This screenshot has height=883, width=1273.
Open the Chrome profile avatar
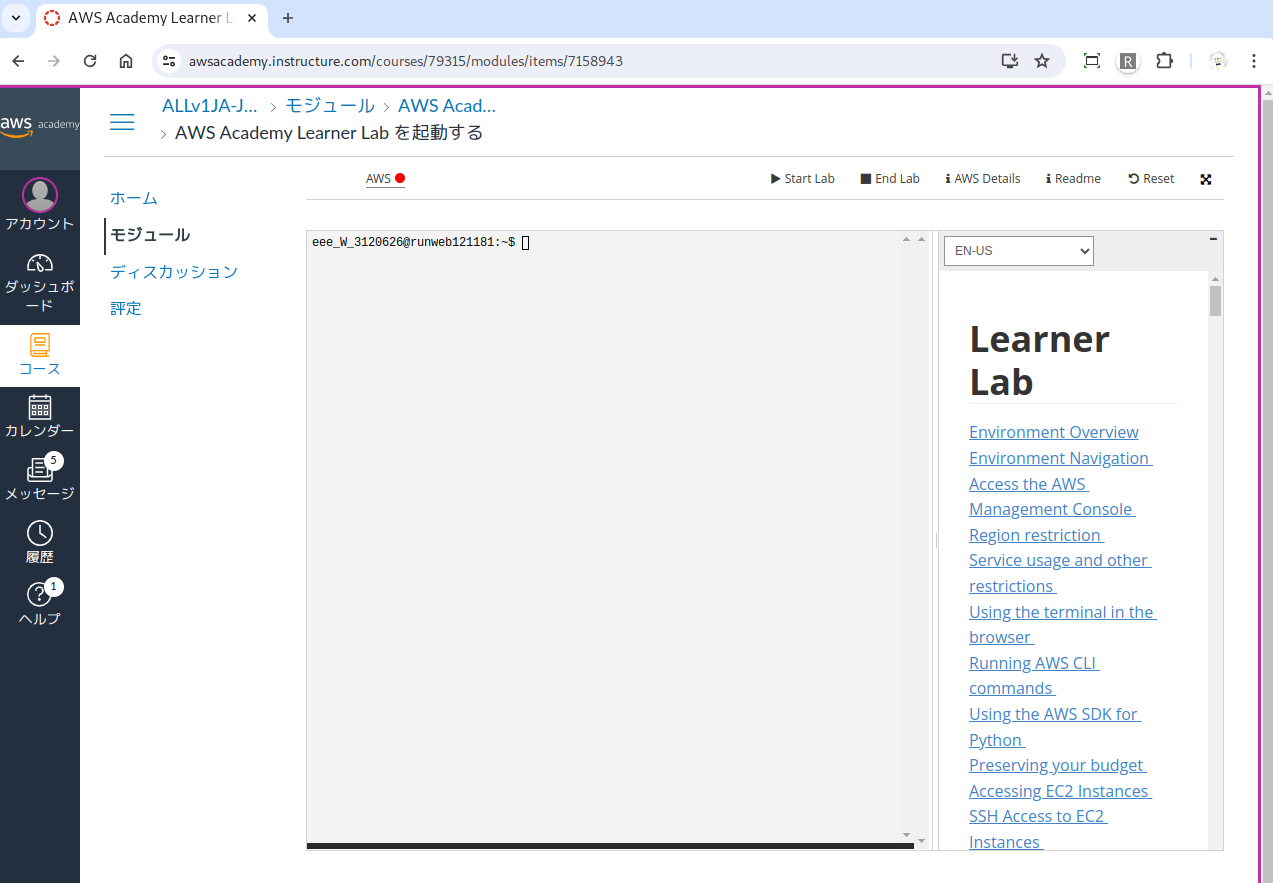pos(1218,61)
